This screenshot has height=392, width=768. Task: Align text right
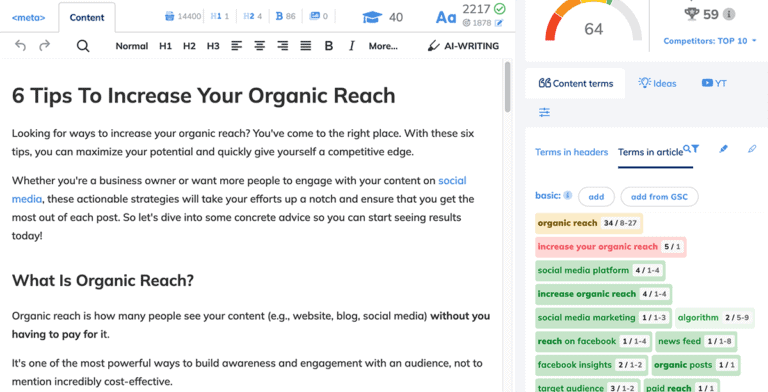click(x=283, y=46)
